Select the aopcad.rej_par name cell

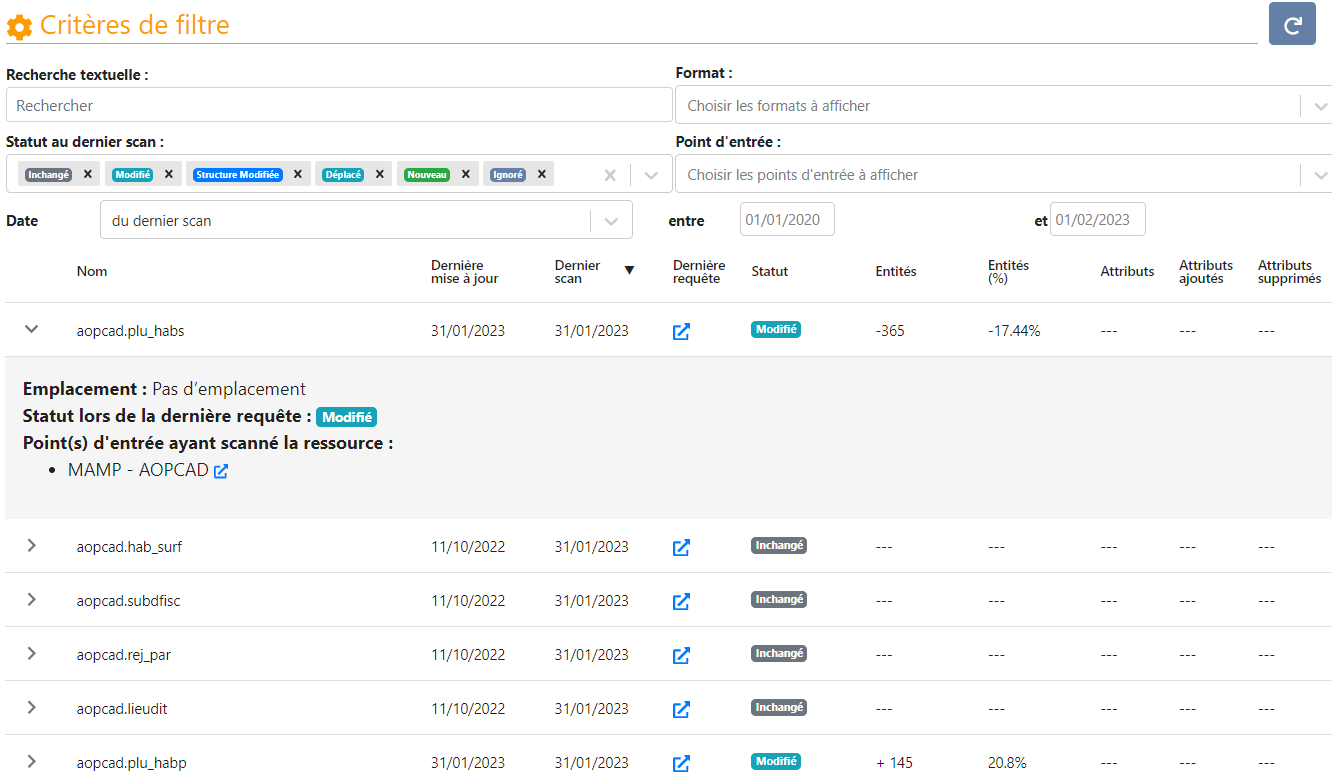[x=123, y=655]
